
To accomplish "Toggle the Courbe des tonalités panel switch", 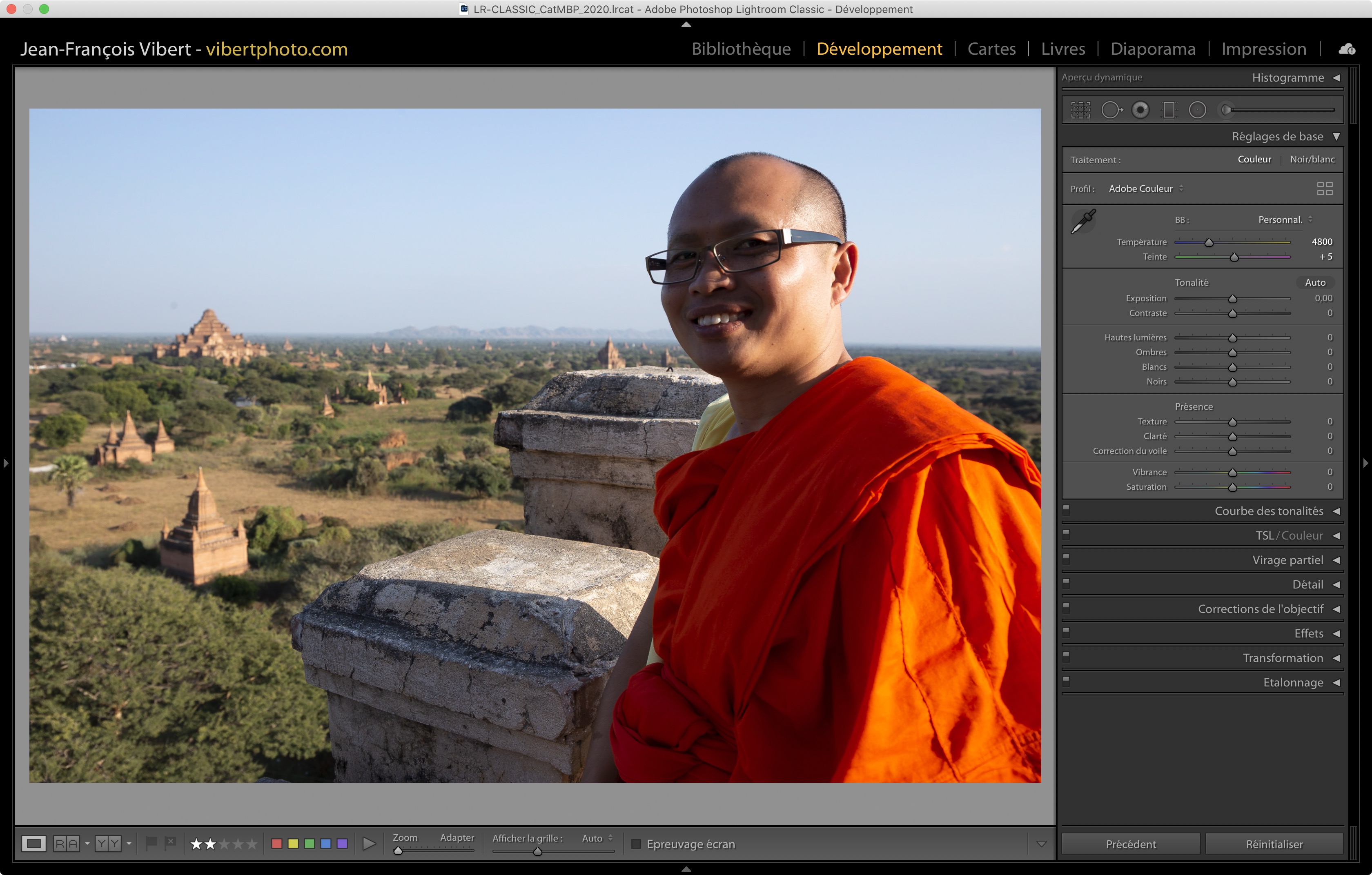I will [x=1066, y=509].
